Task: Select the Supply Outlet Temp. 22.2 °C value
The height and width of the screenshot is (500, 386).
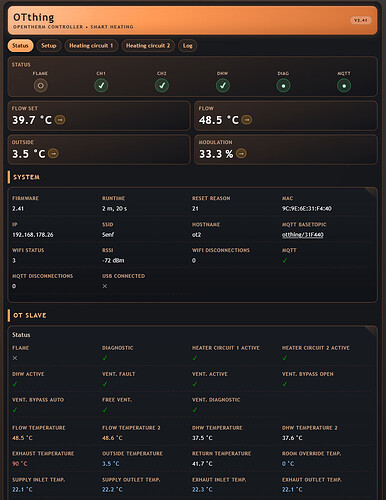Action: point(112,490)
